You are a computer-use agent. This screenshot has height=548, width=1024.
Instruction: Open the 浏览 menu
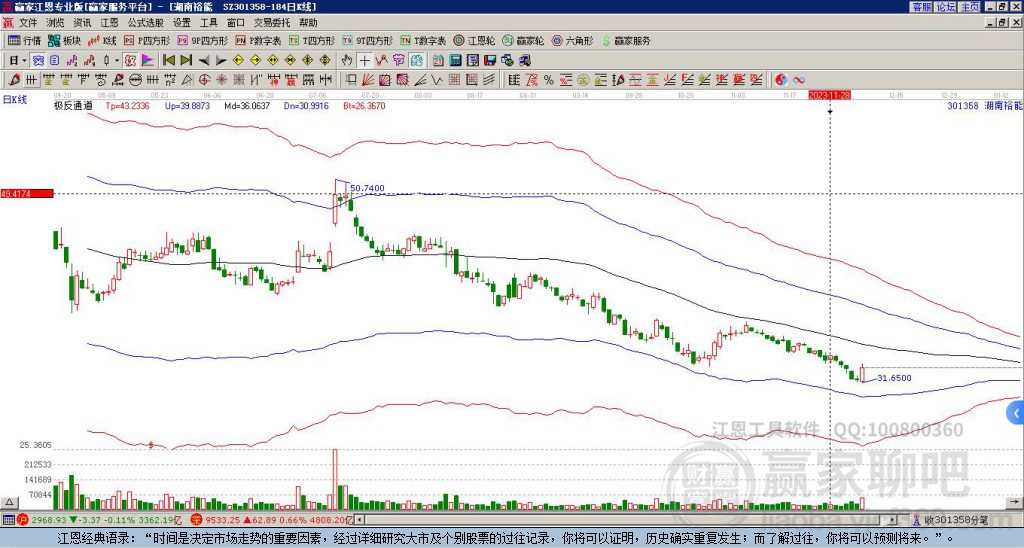(x=55, y=23)
